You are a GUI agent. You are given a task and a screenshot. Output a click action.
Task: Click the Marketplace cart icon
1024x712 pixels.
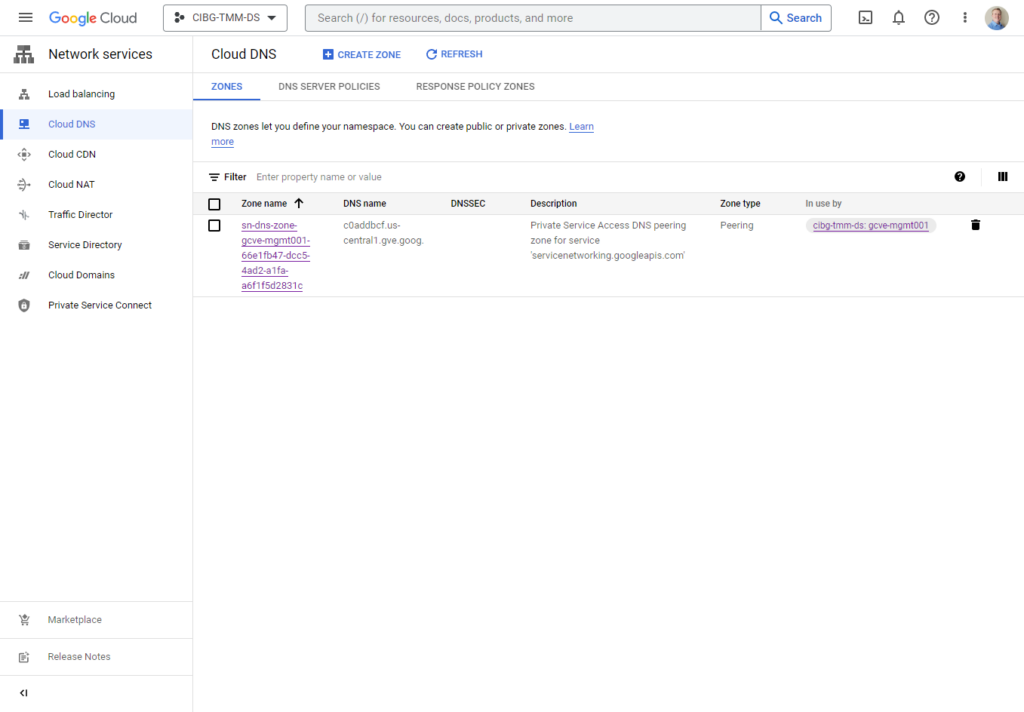[x=24, y=620]
